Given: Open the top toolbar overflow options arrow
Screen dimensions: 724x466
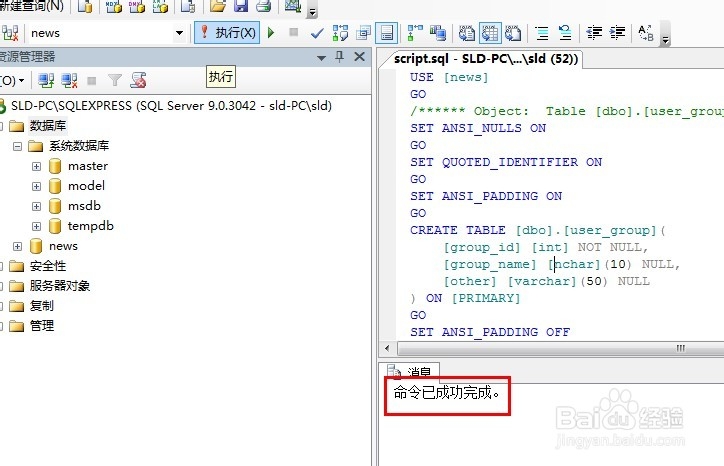Looking at the screenshot, I should coord(313,11).
